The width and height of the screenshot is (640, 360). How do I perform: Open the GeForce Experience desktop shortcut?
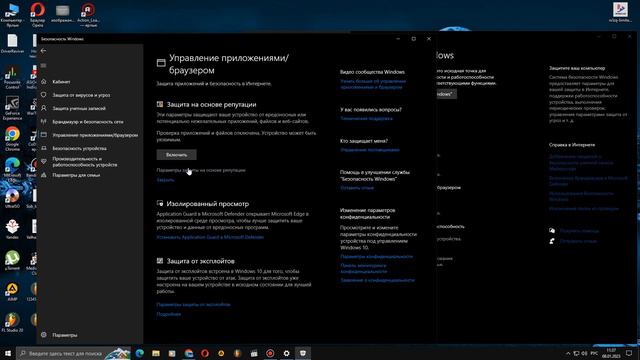click(12, 109)
